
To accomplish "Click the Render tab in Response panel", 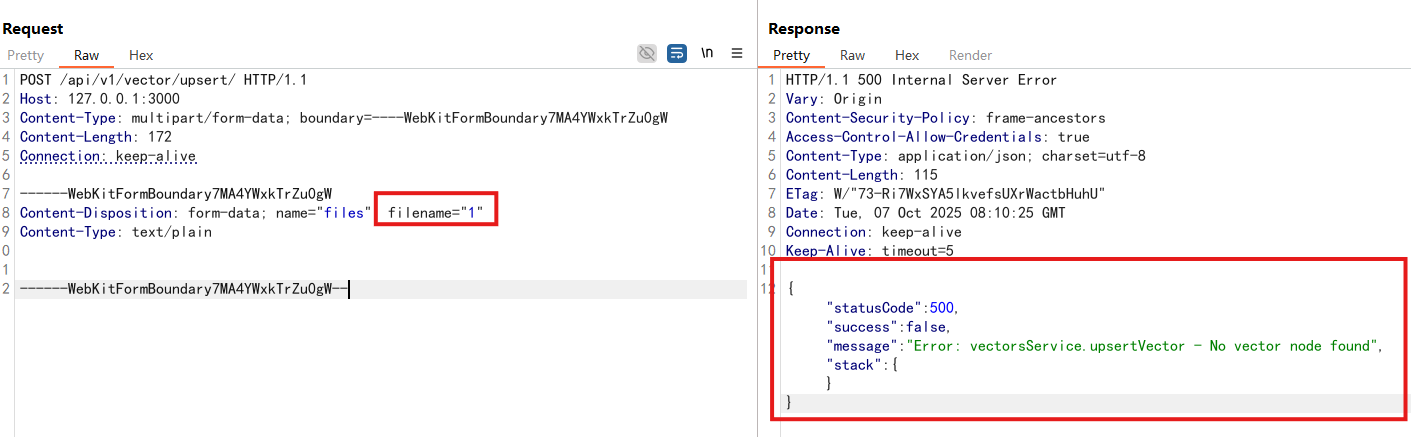I will 970,55.
